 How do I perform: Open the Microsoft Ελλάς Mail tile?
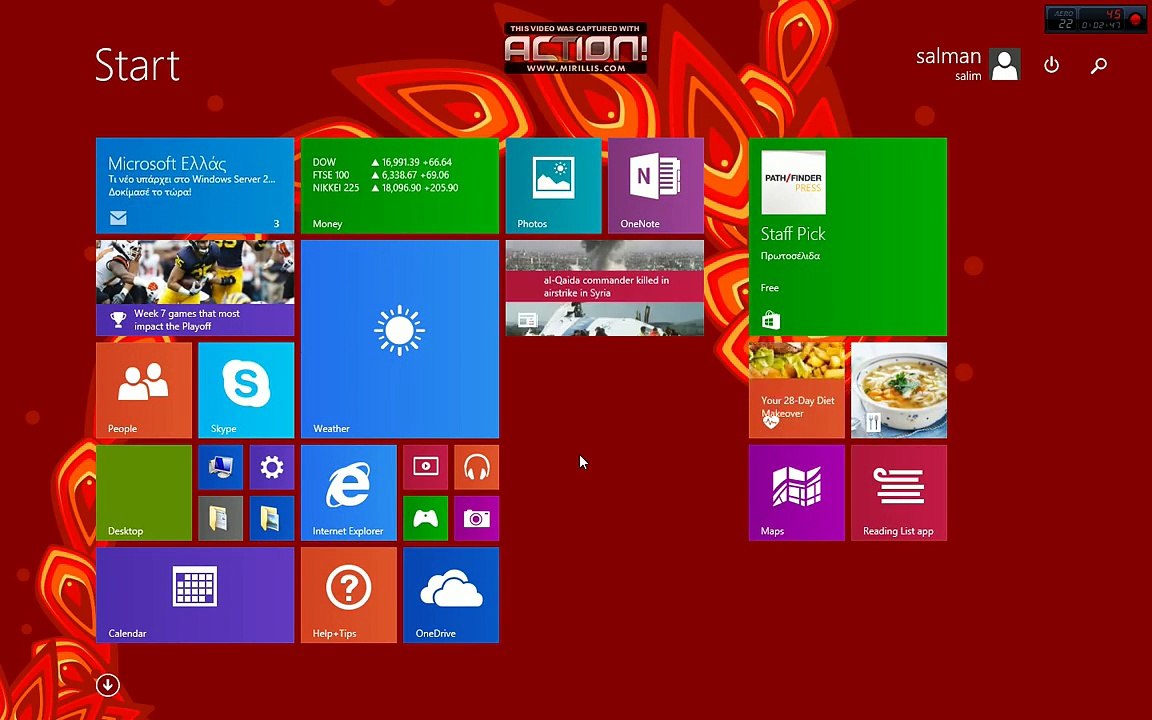195,186
